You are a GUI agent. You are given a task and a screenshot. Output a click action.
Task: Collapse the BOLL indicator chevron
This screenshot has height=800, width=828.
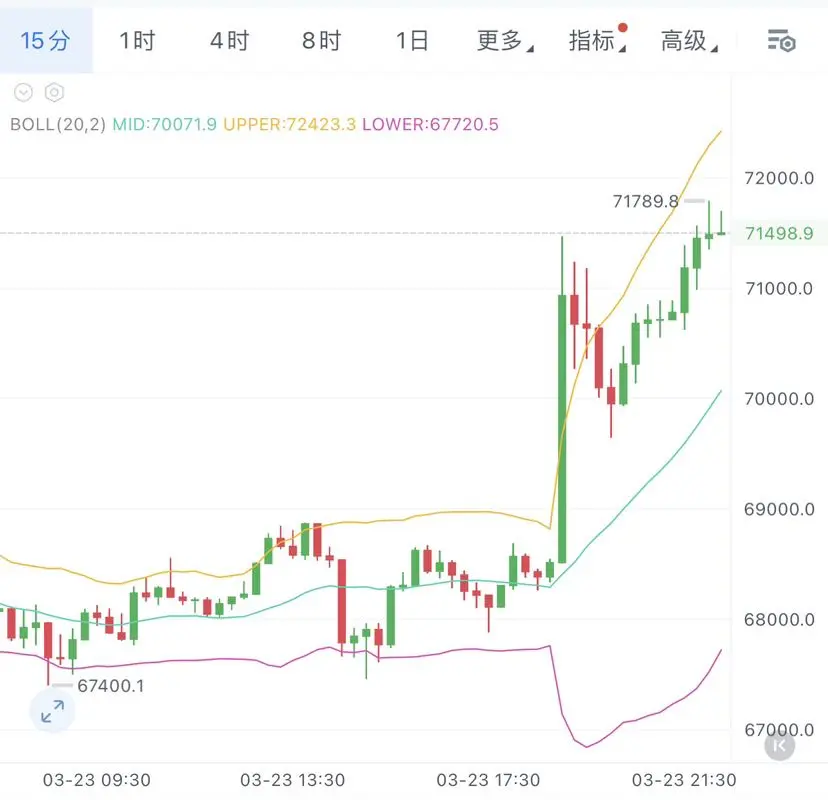pyautogui.click(x=23, y=92)
